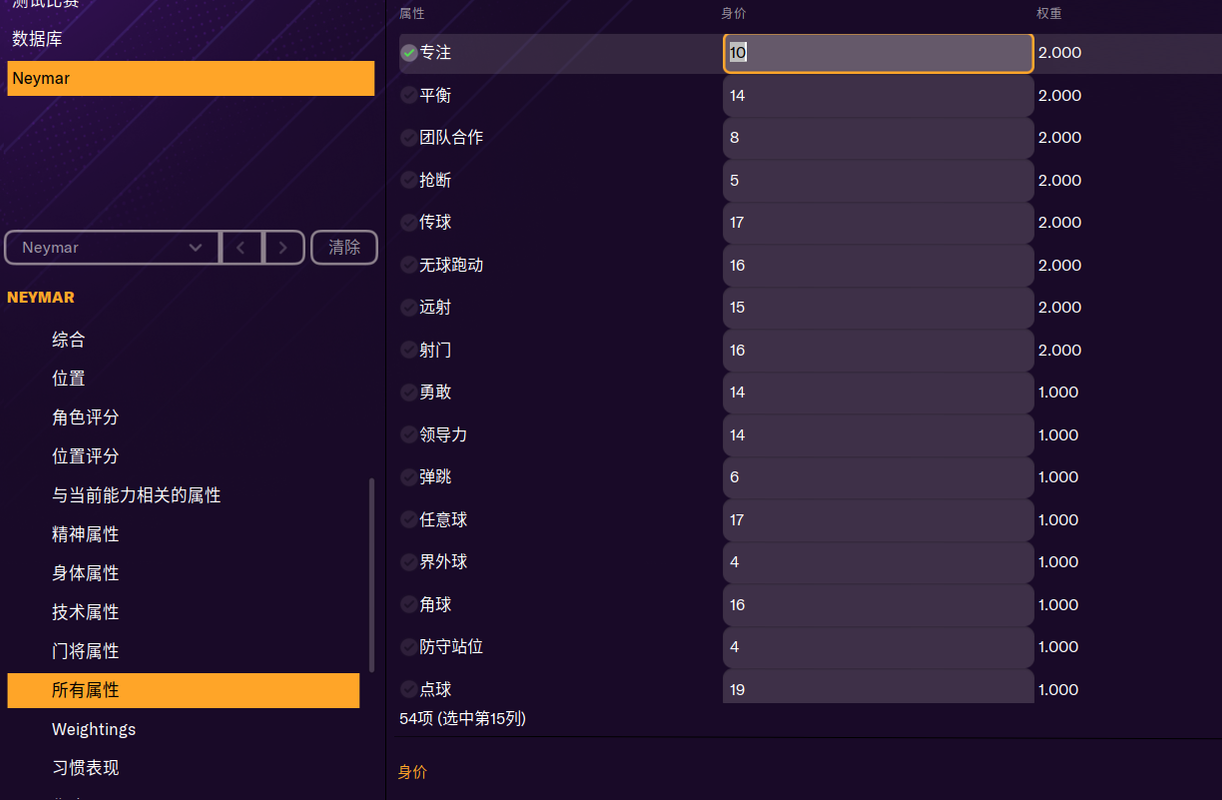Edit the 传球 value field
The height and width of the screenshot is (800, 1222).
pos(878,223)
